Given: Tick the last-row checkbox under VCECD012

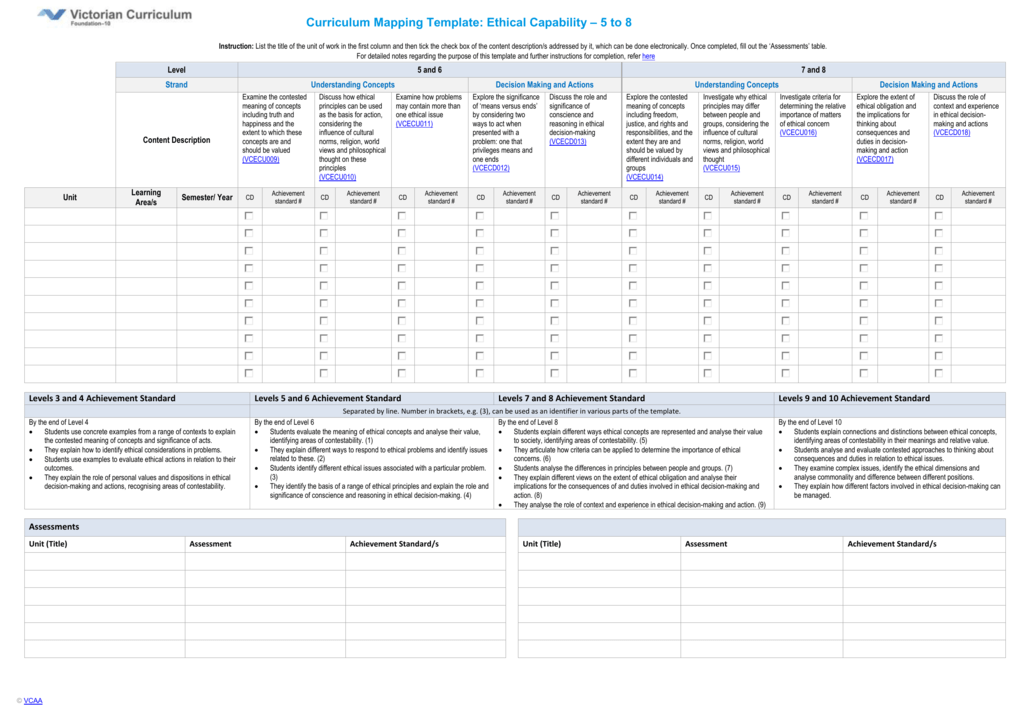Looking at the screenshot, I should click(479, 373).
